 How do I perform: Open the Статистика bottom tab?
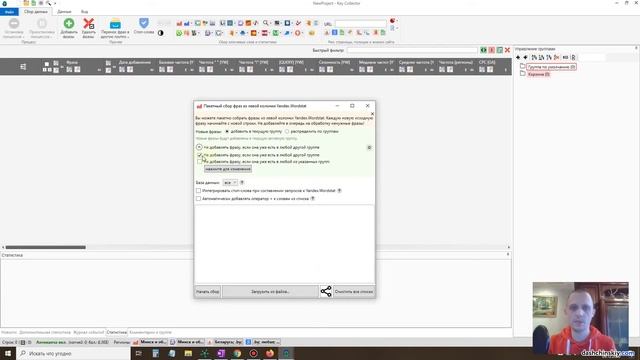coord(116,333)
